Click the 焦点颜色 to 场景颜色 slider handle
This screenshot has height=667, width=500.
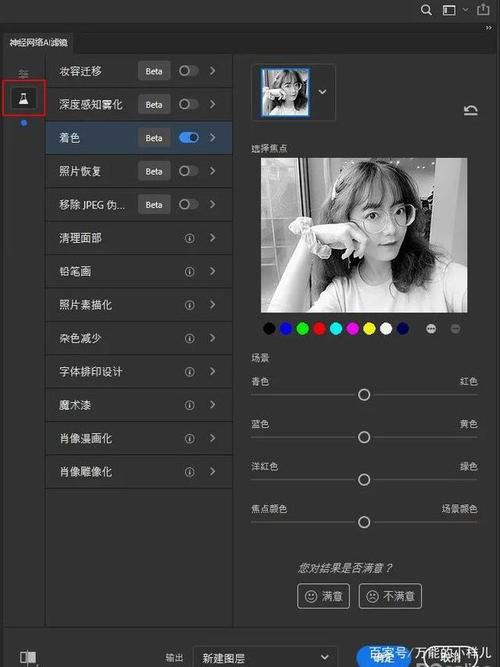point(364,522)
